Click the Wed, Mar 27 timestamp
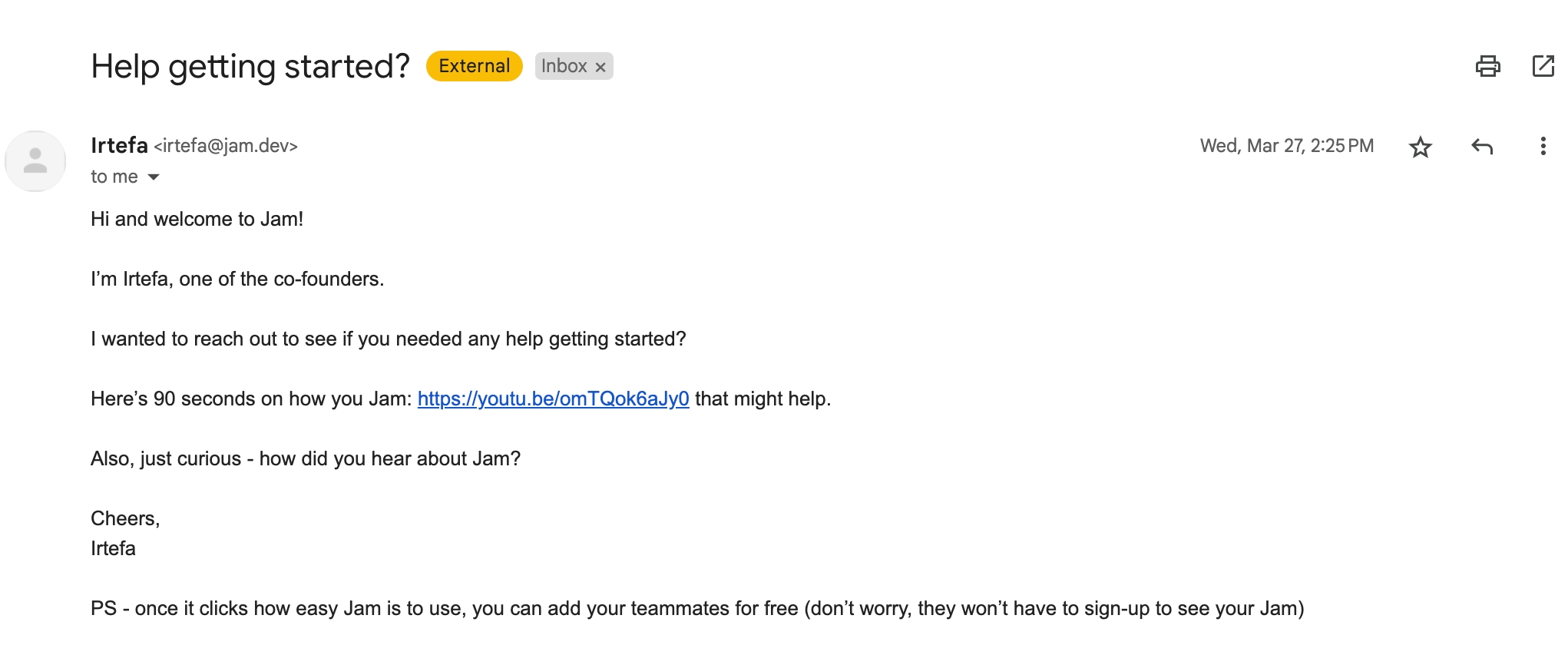The image size is (1568, 645). tap(1286, 146)
